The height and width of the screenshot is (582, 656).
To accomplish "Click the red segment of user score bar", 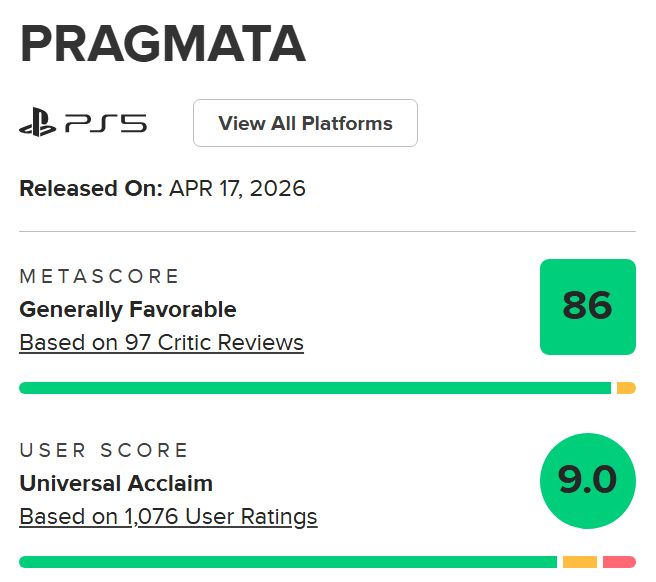I will [619, 562].
